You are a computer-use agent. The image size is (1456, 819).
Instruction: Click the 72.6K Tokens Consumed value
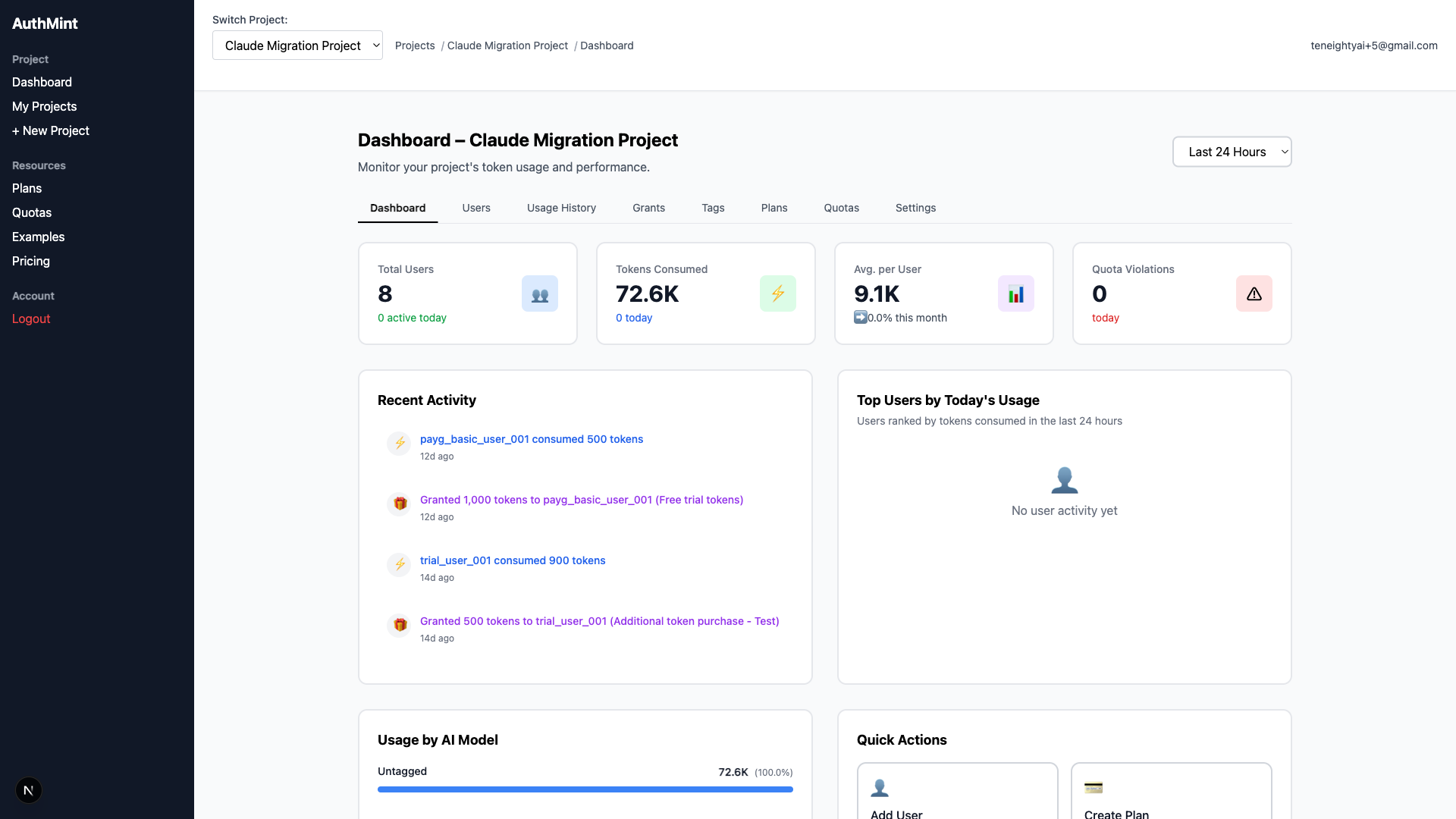648,293
